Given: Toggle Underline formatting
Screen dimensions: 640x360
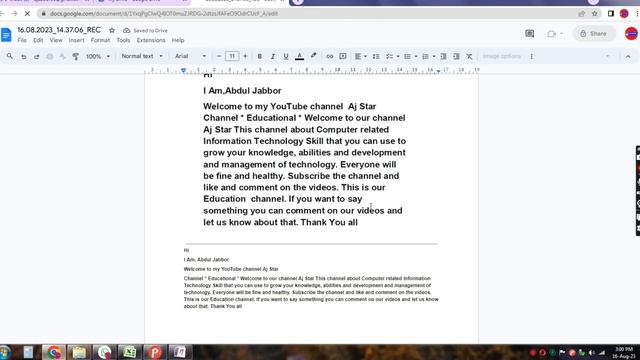Looking at the screenshot, I should 286,56.
